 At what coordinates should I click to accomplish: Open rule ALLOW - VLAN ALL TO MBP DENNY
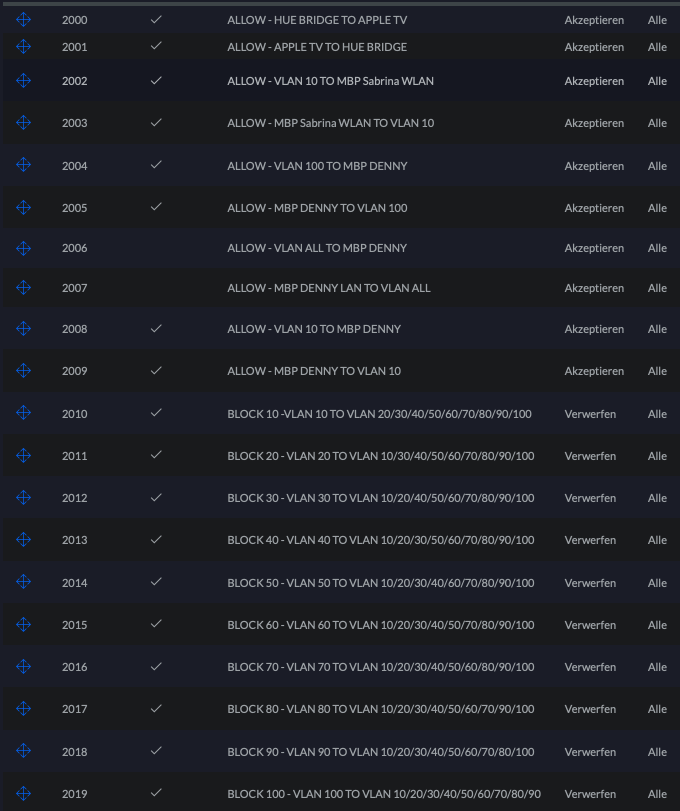click(317, 248)
